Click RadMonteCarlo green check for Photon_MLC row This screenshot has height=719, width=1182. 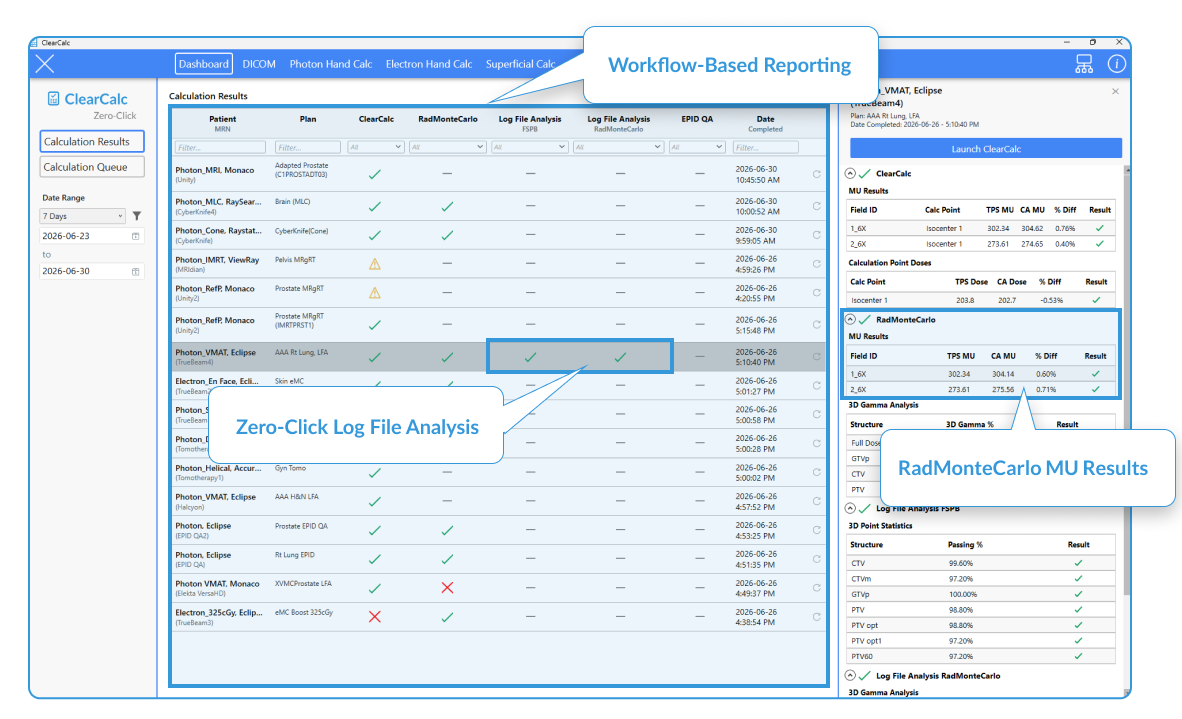(447, 206)
